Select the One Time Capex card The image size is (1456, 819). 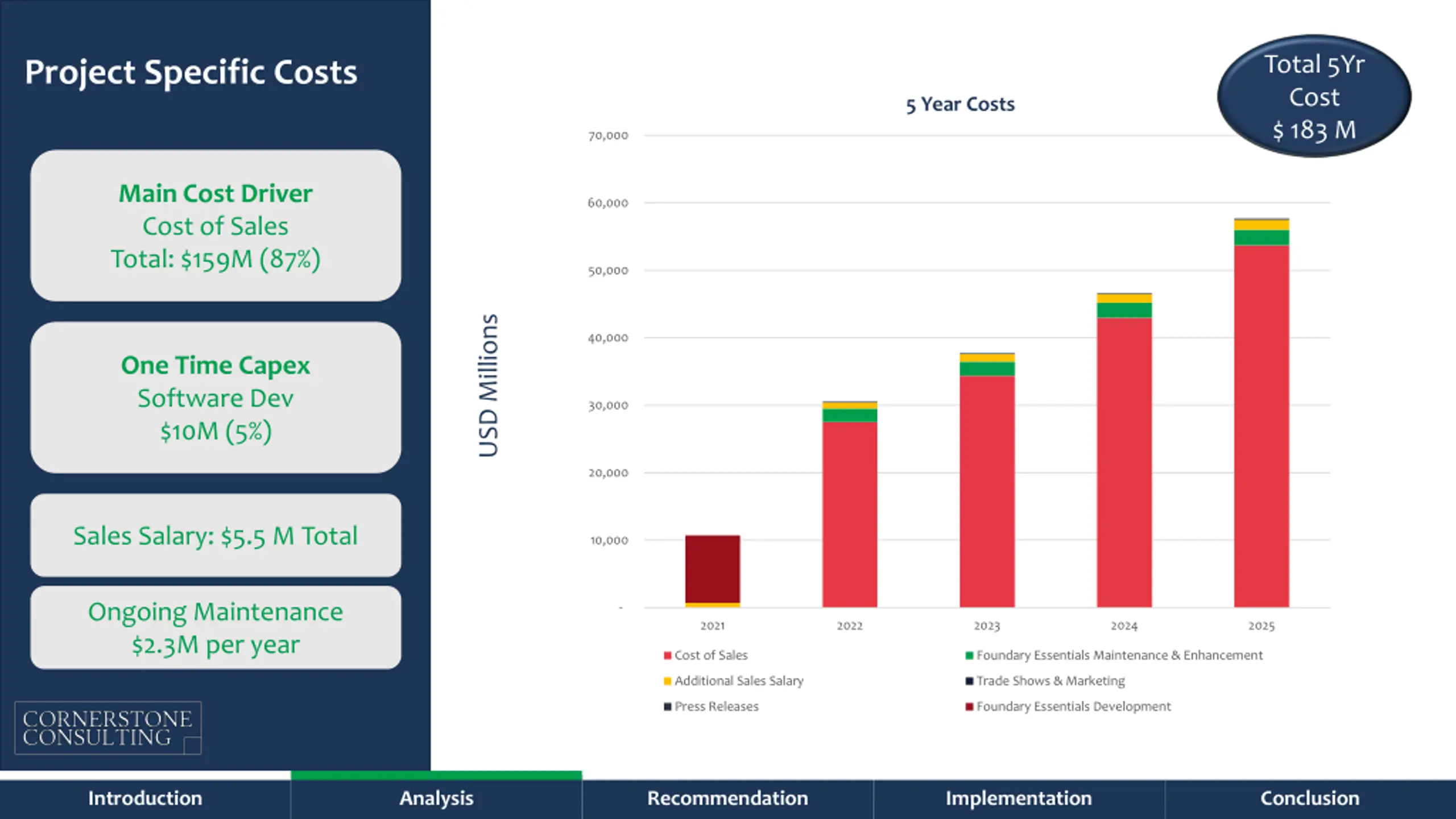(x=216, y=398)
